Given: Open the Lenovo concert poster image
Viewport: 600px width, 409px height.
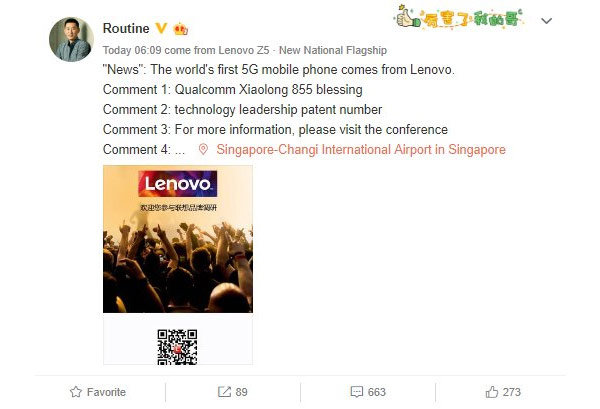Looking at the screenshot, I should [x=178, y=265].
